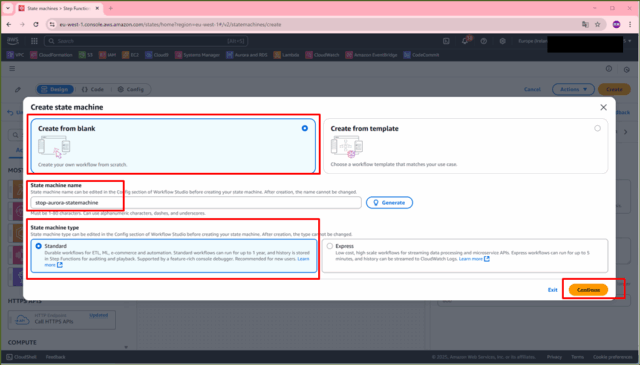Reload the browser page
Image resolution: width=640 pixels, height=365 pixels.
[x=36, y=24]
